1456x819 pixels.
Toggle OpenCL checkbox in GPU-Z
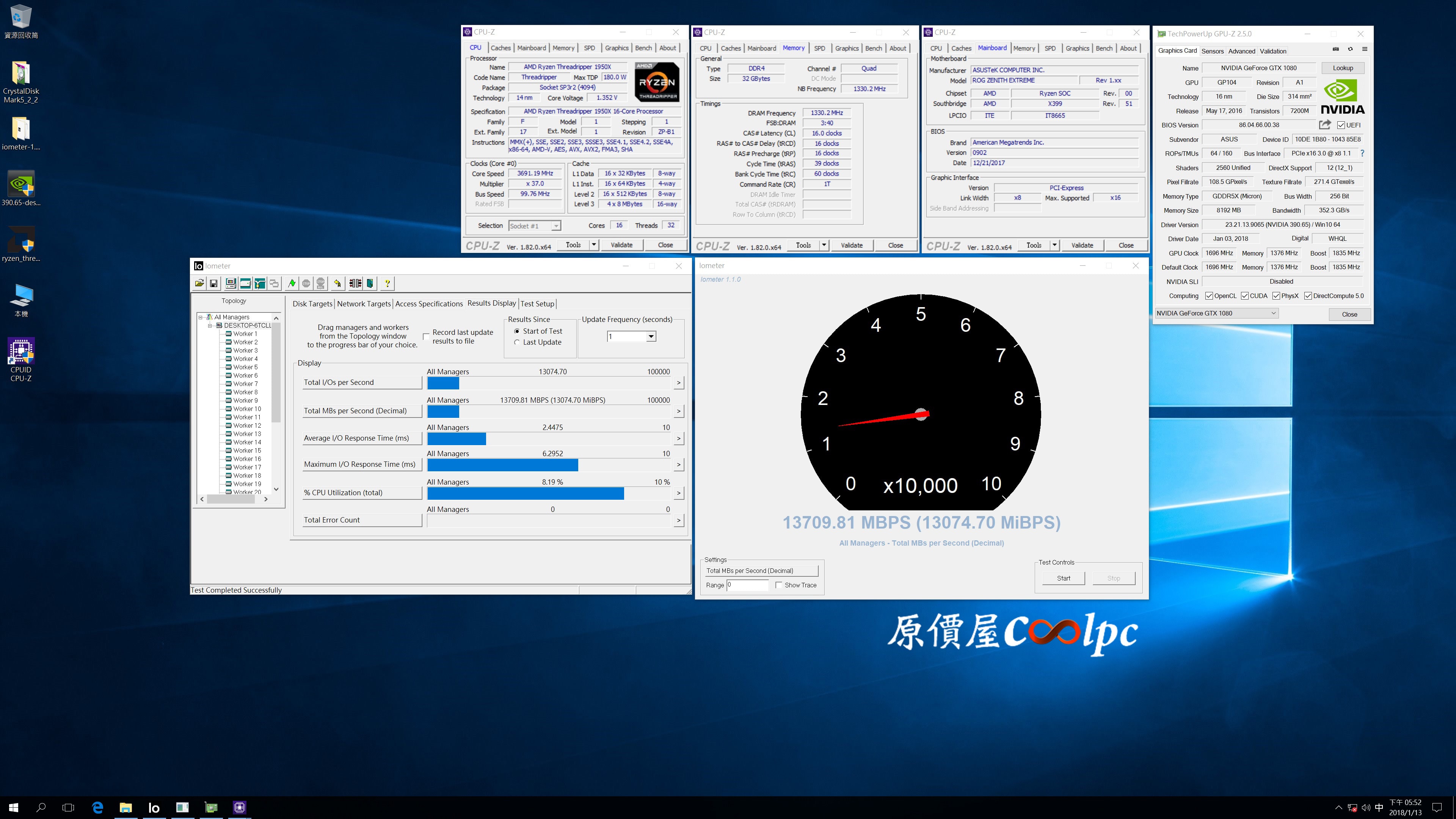pyautogui.click(x=1209, y=296)
